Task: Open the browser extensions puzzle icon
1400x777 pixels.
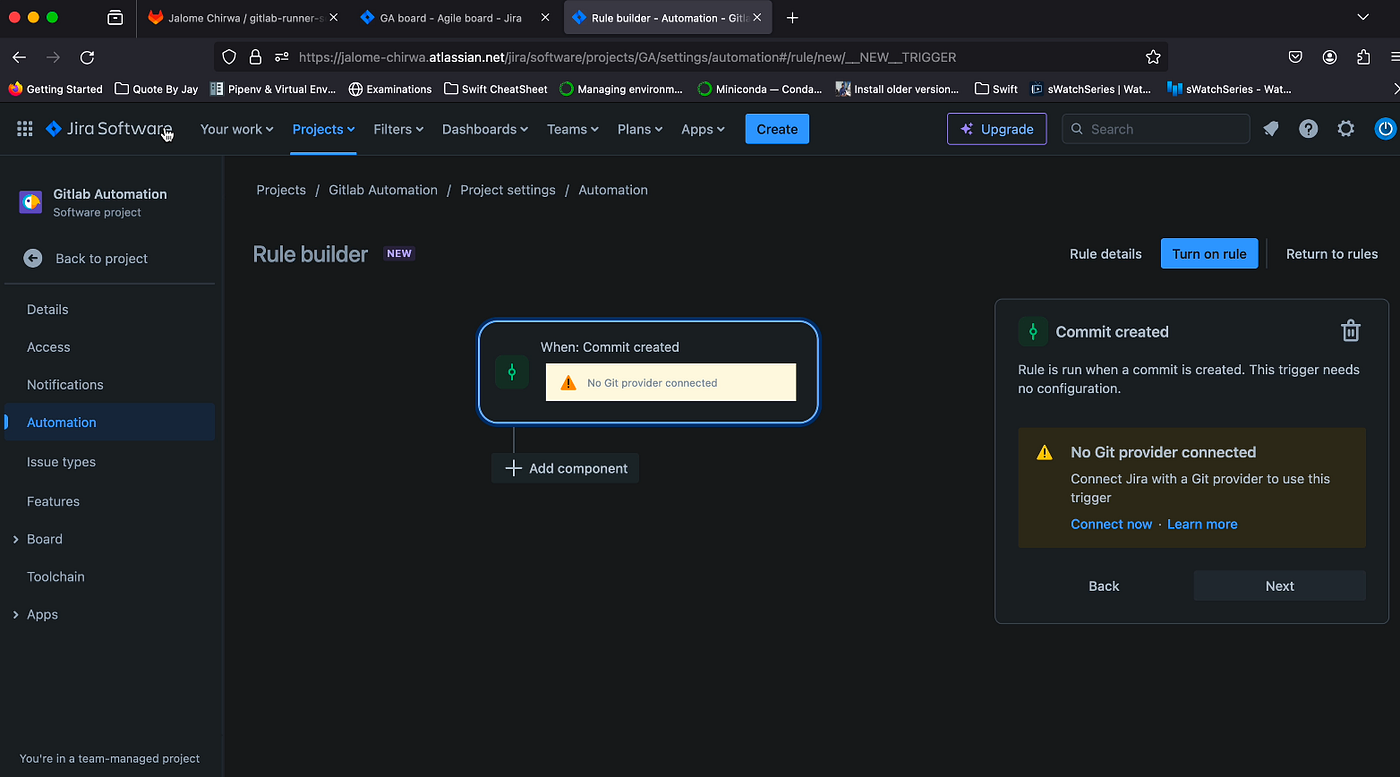Action: pyautogui.click(x=1363, y=57)
